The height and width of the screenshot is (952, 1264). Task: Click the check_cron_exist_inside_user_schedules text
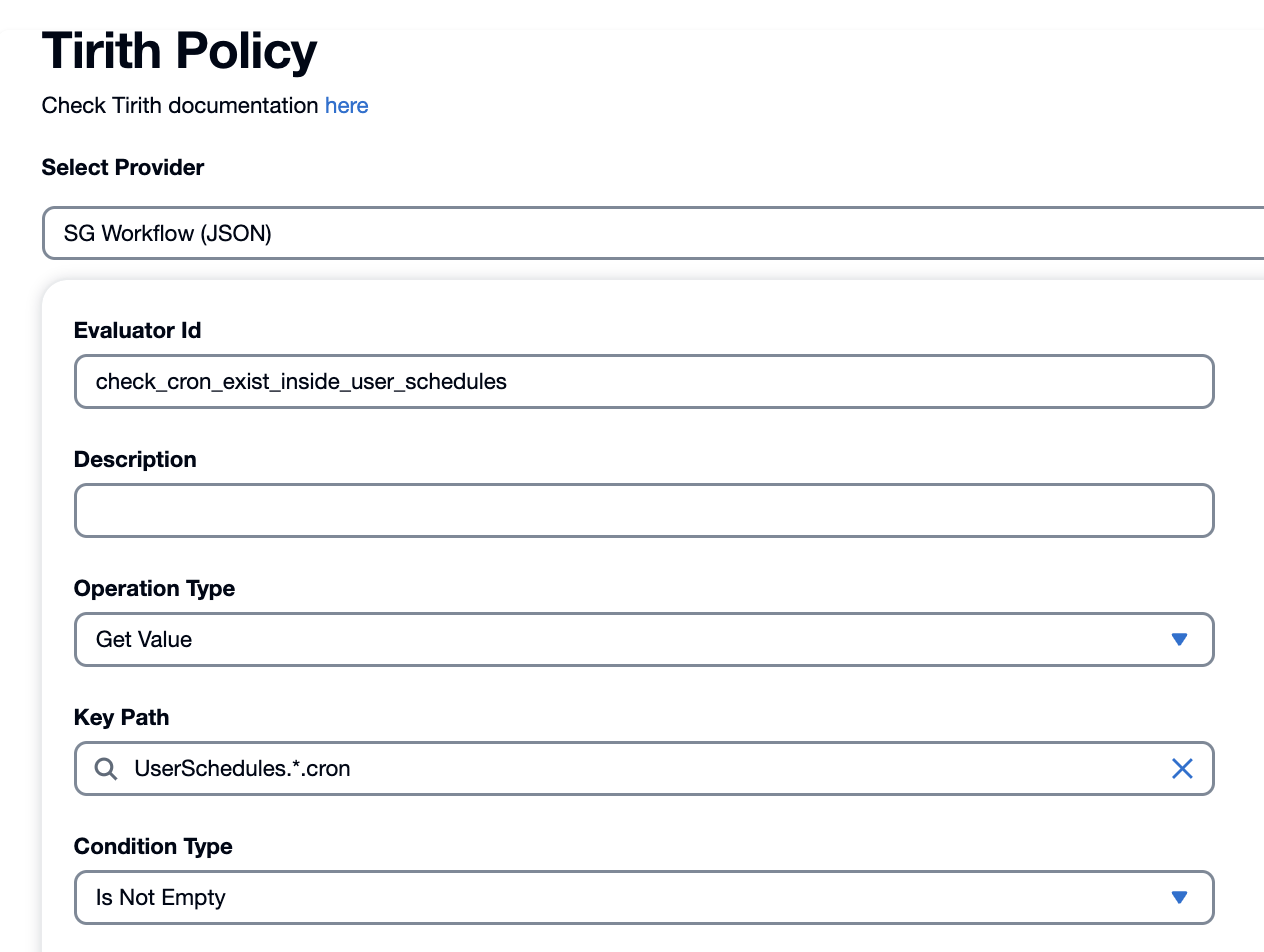point(301,382)
